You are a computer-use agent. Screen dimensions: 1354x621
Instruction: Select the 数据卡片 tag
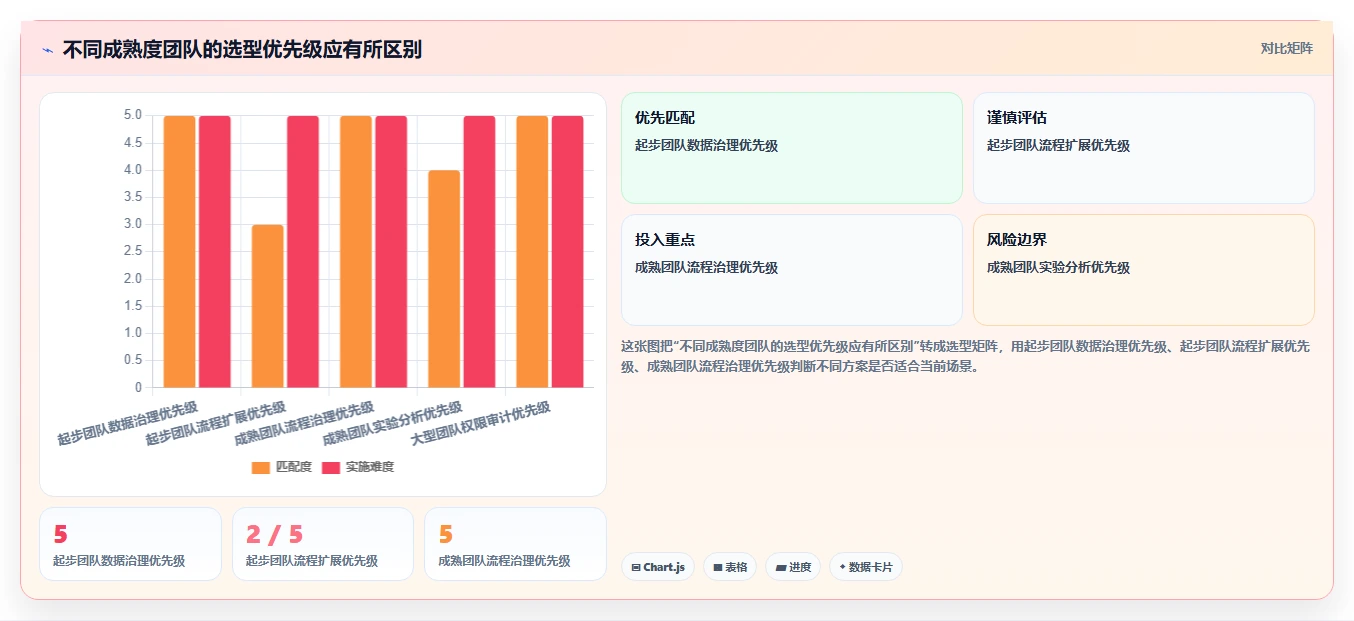coord(866,567)
